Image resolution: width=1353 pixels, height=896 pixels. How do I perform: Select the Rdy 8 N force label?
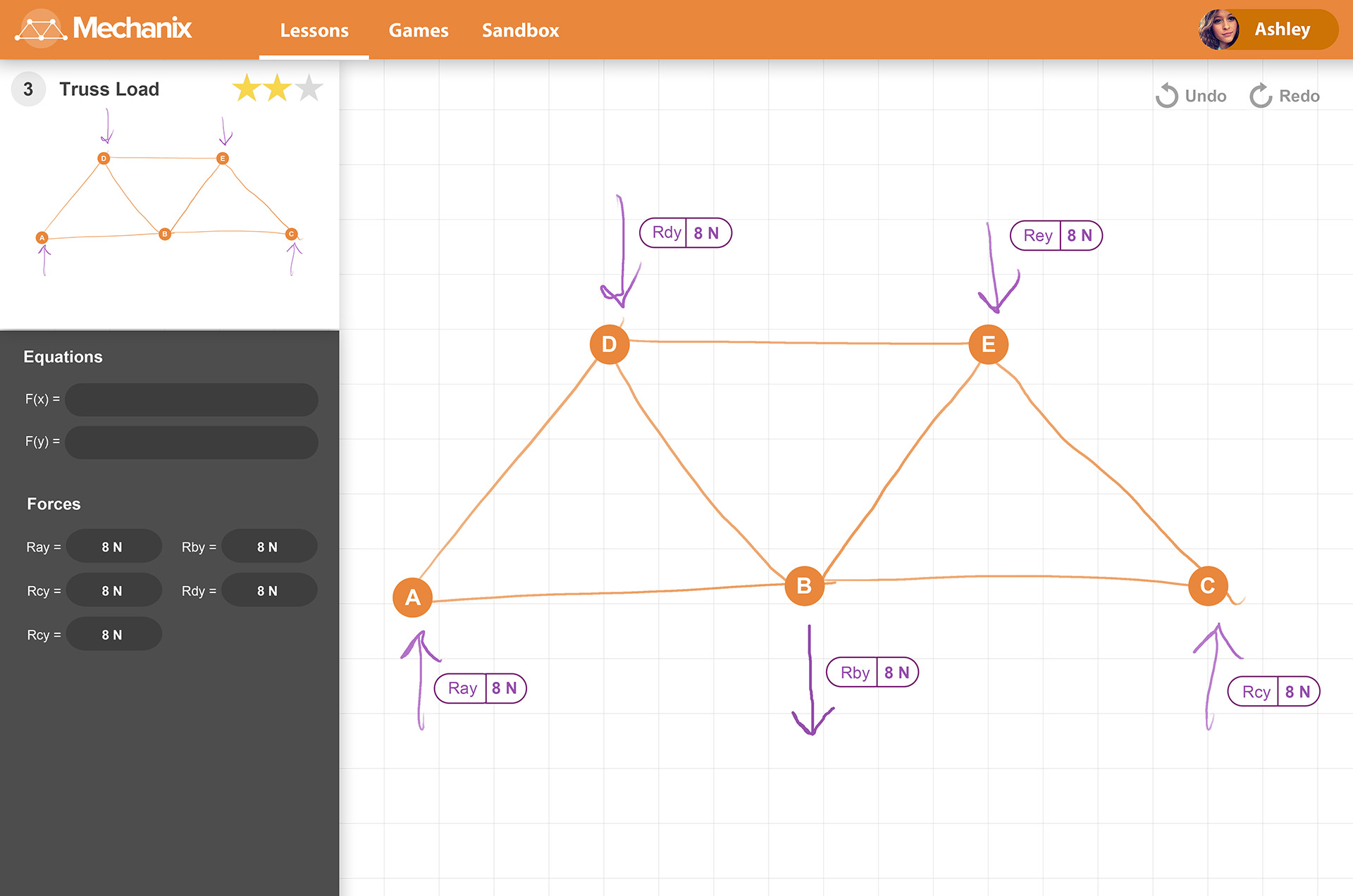[686, 233]
